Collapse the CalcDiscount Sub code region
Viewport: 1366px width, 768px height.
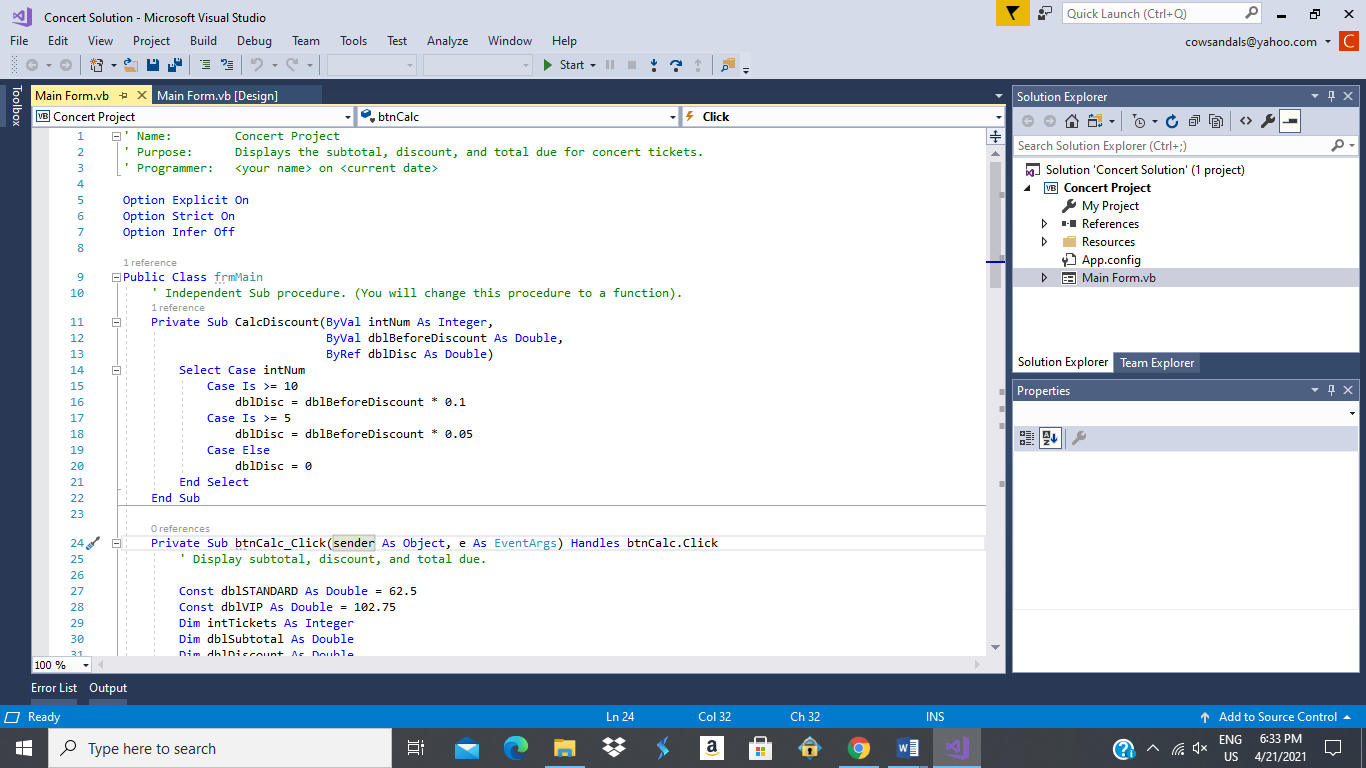(x=116, y=322)
